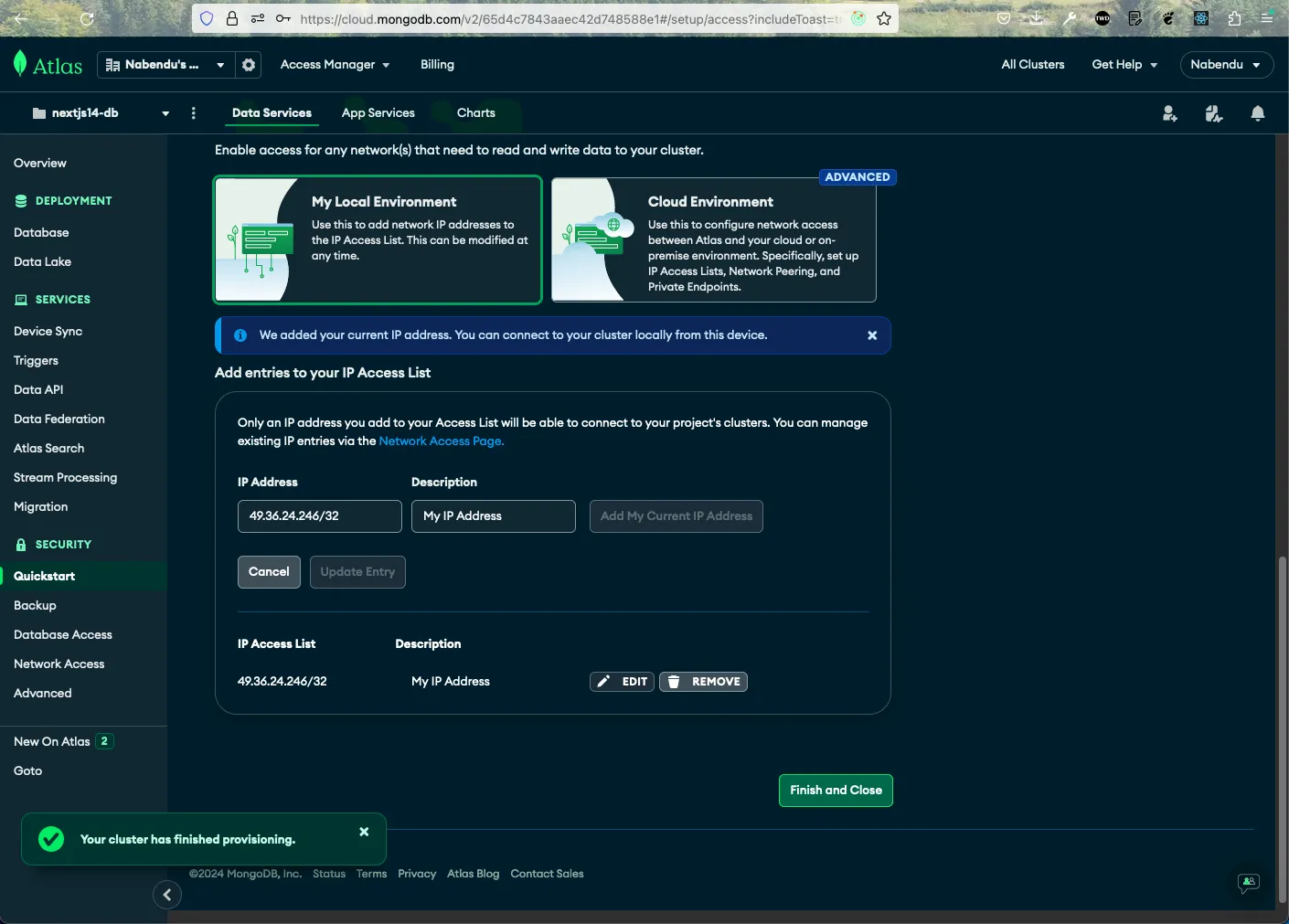Screen dimensions: 1289x924
Task: Open the alerts bell icon
Action: pyautogui.click(x=1258, y=113)
